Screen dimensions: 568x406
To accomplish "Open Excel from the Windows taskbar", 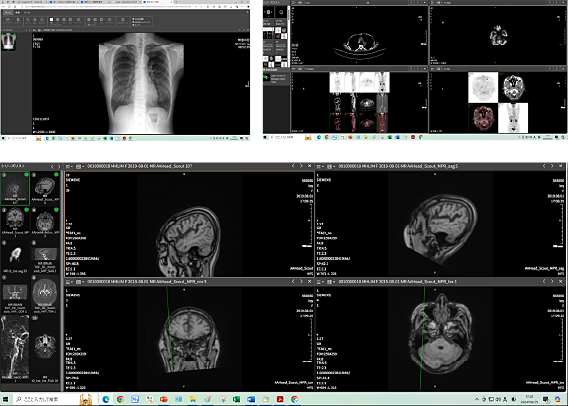I will pos(236,399).
